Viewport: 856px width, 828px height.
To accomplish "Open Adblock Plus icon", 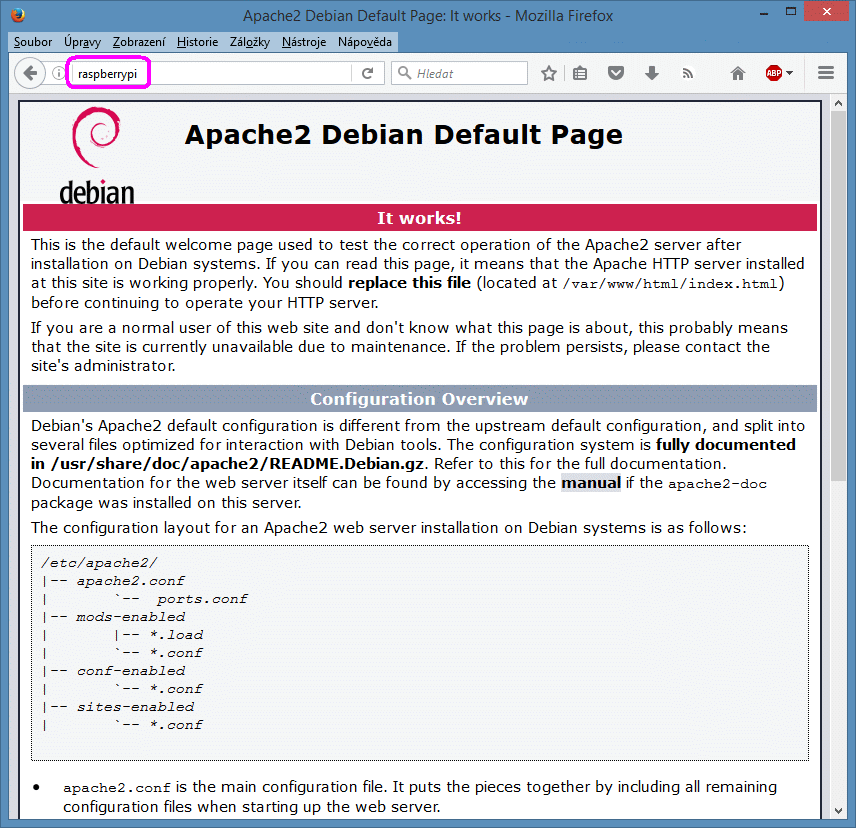I will (x=774, y=73).
